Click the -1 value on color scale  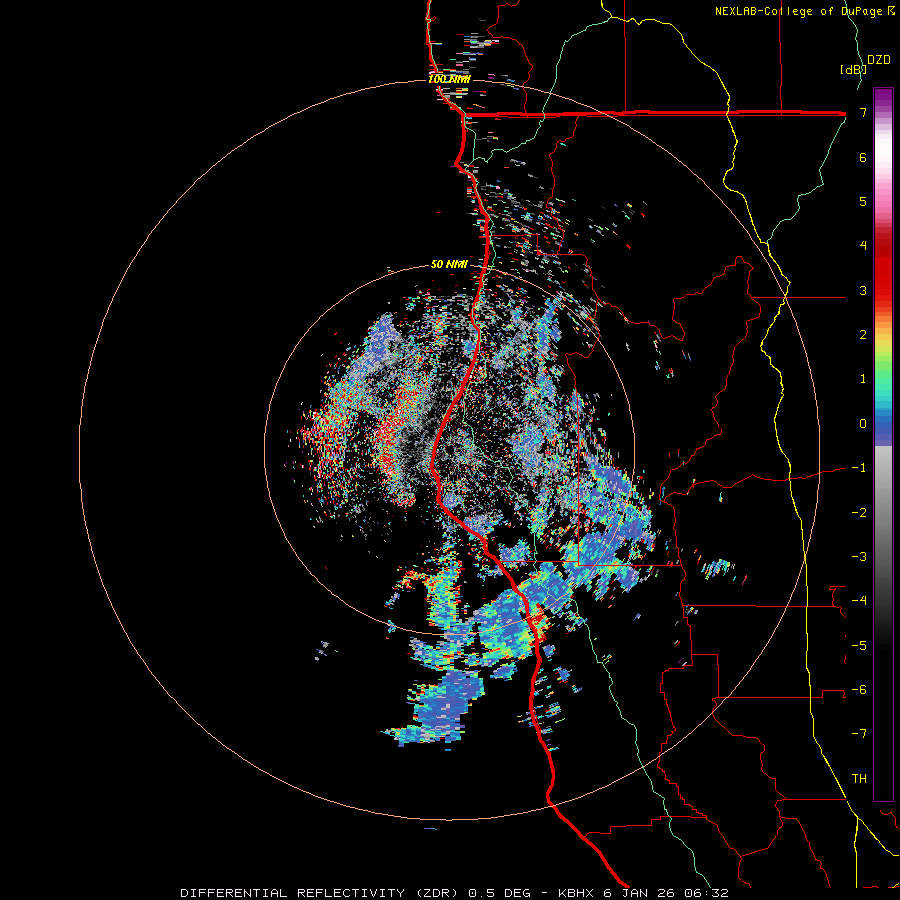tap(859, 468)
